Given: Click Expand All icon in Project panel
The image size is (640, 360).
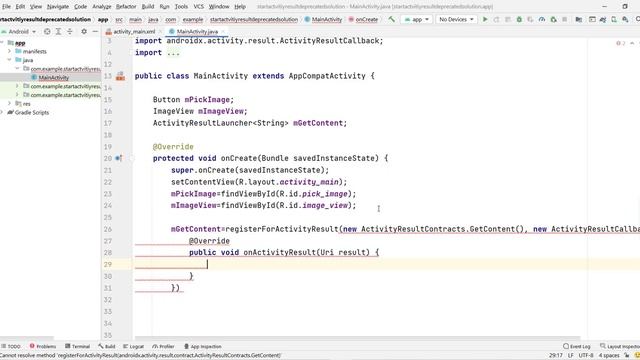Looking at the screenshot, I should [58, 31].
